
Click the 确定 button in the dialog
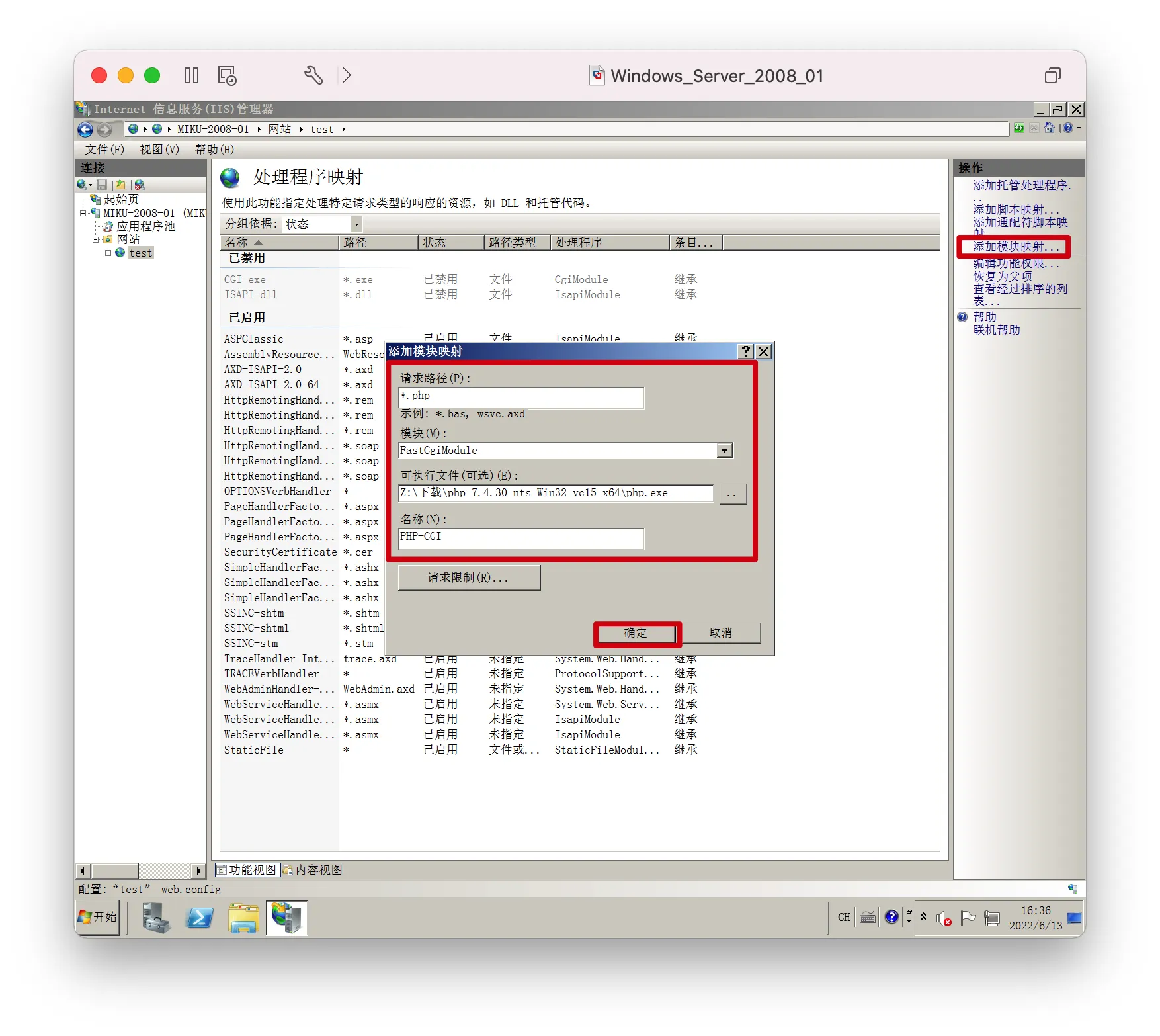click(636, 633)
